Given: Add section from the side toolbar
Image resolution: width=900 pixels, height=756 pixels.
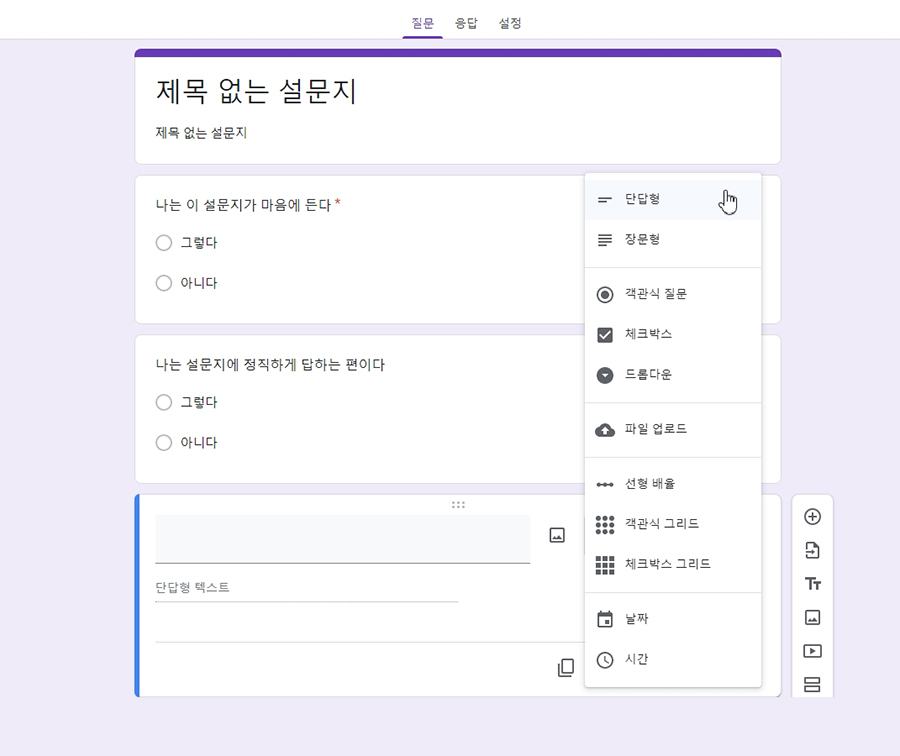Looking at the screenshot, I should point(812,684).
